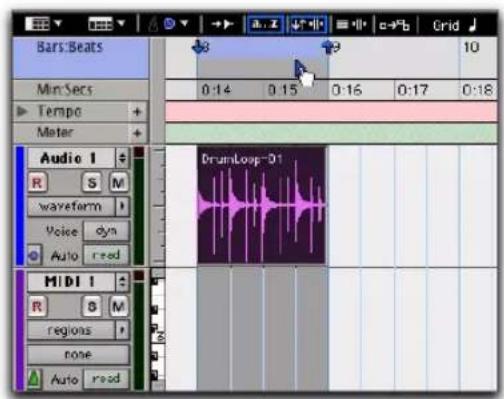Click the blue clock sample-based display icon
Image resolution: width=504 pixels, height=399 pixels.
170,24
